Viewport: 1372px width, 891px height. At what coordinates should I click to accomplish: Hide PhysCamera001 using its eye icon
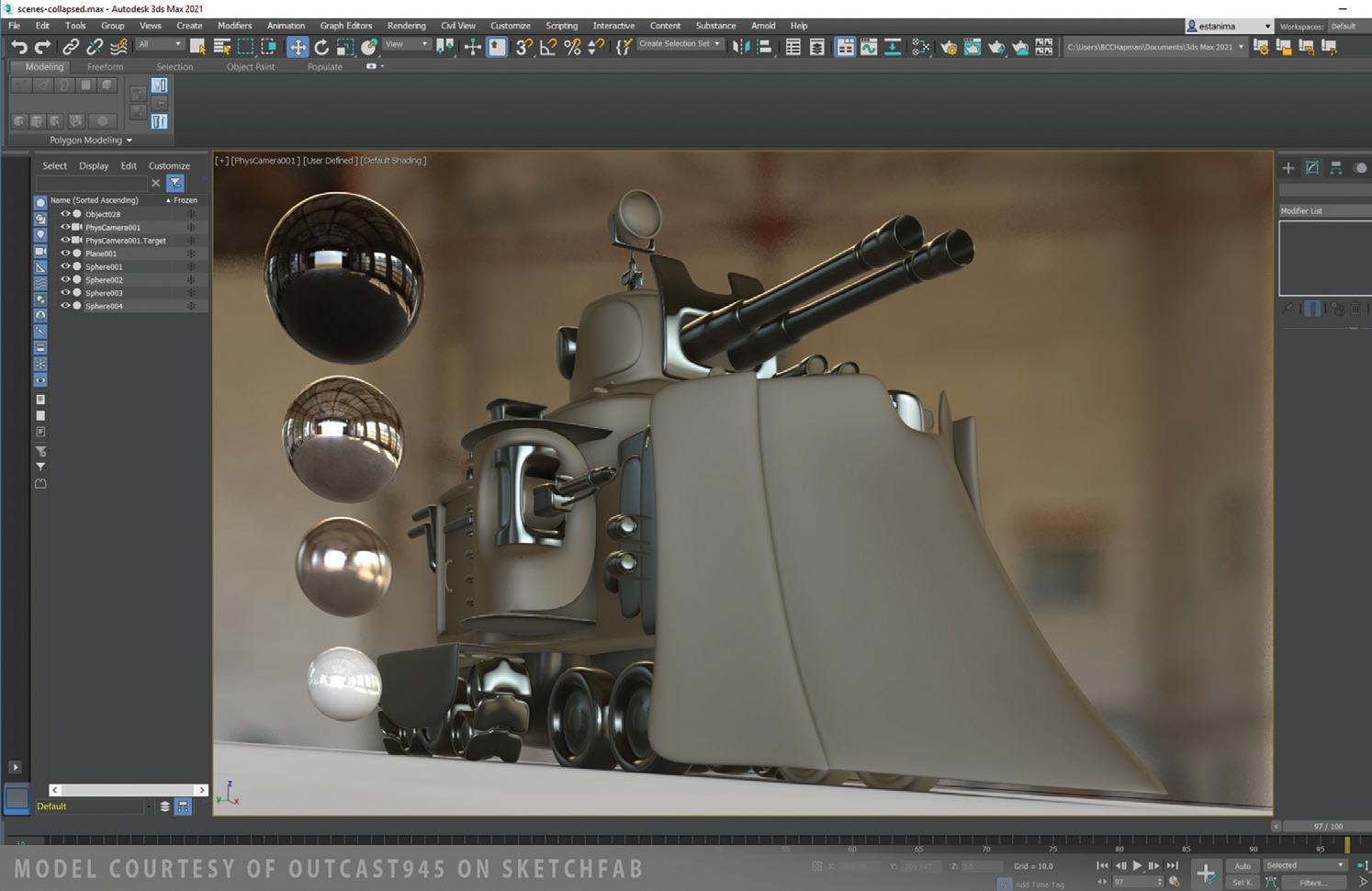(x=65, y=227)
